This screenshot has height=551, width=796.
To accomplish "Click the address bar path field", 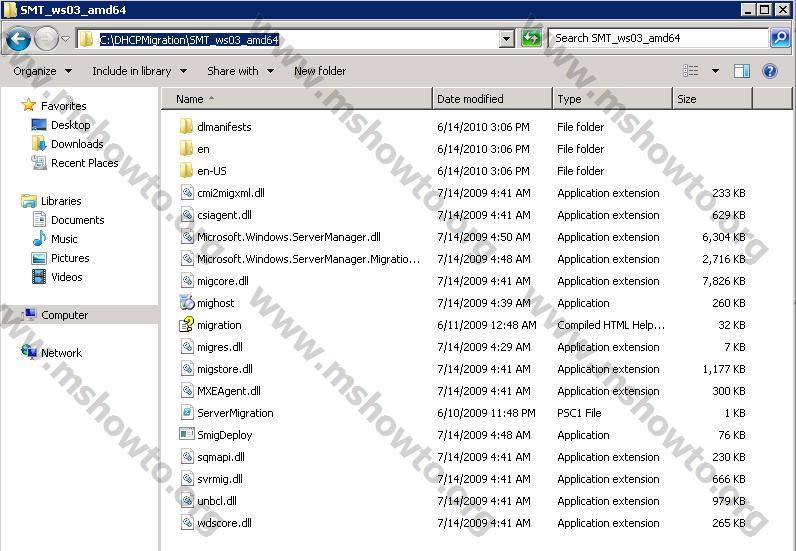I will (287, 39).
